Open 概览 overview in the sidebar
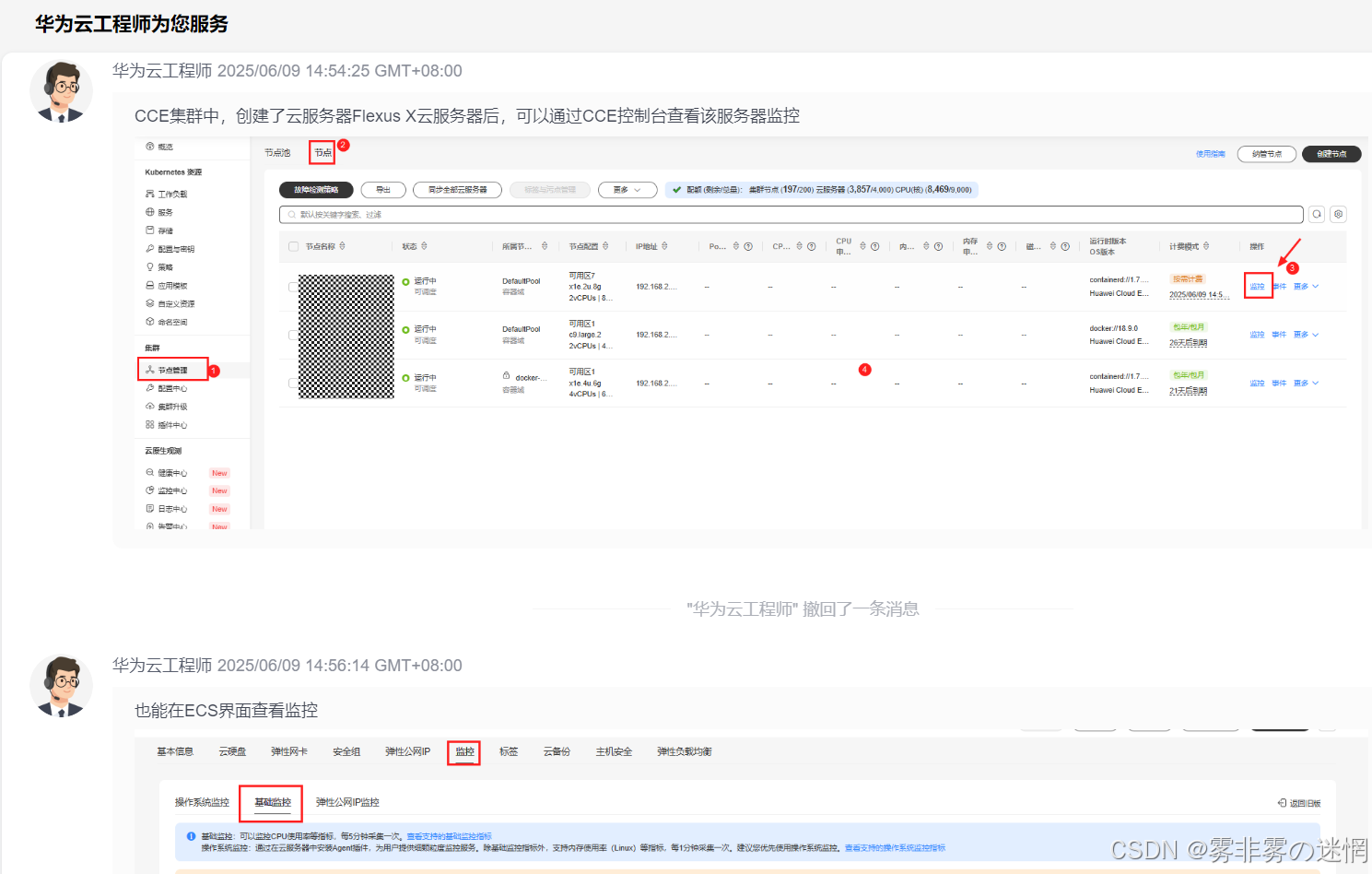This screenshot has height=874, width=1372. pos(159,147)
